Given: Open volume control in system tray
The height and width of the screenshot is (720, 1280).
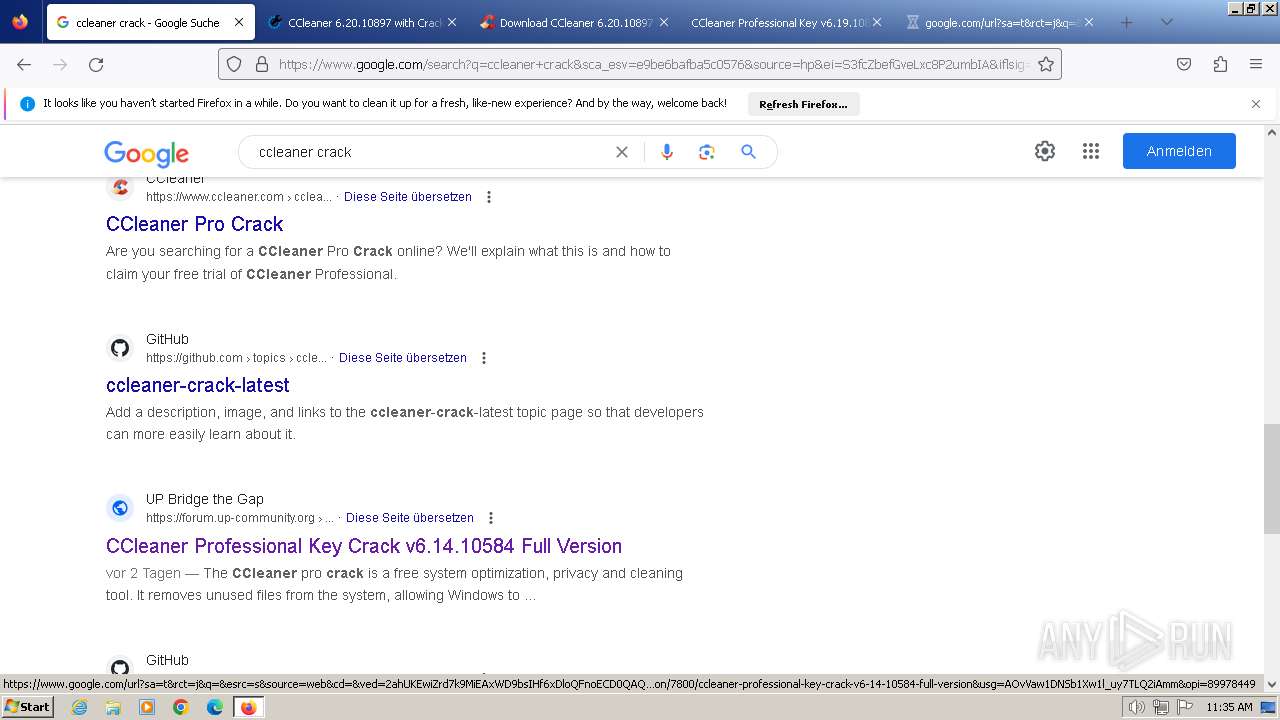Looking at the screenshot, I should pos(1137,707).
